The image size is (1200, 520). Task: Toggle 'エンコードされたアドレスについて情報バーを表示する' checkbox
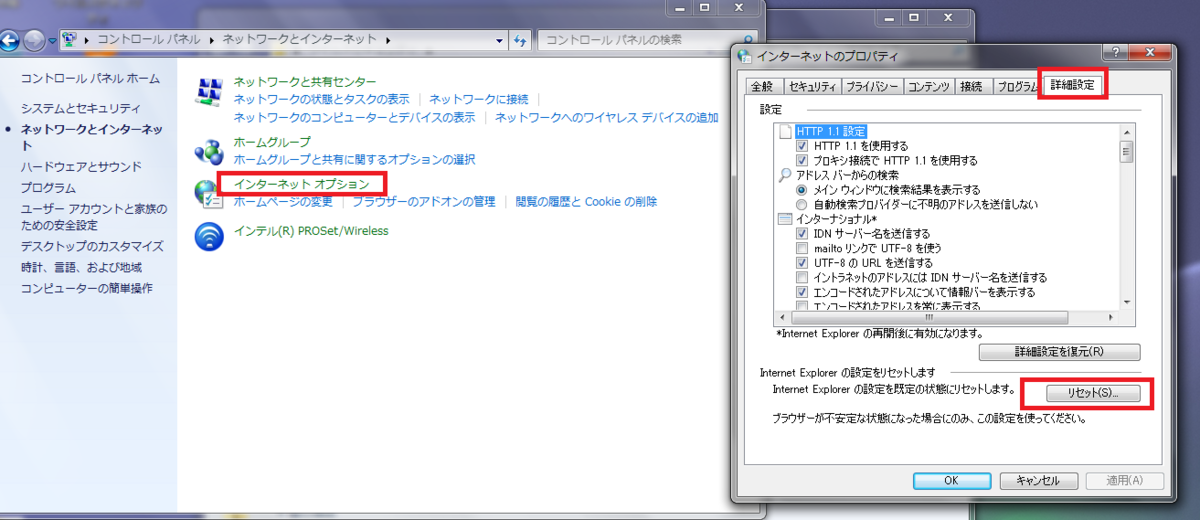(x=802, y=292)
